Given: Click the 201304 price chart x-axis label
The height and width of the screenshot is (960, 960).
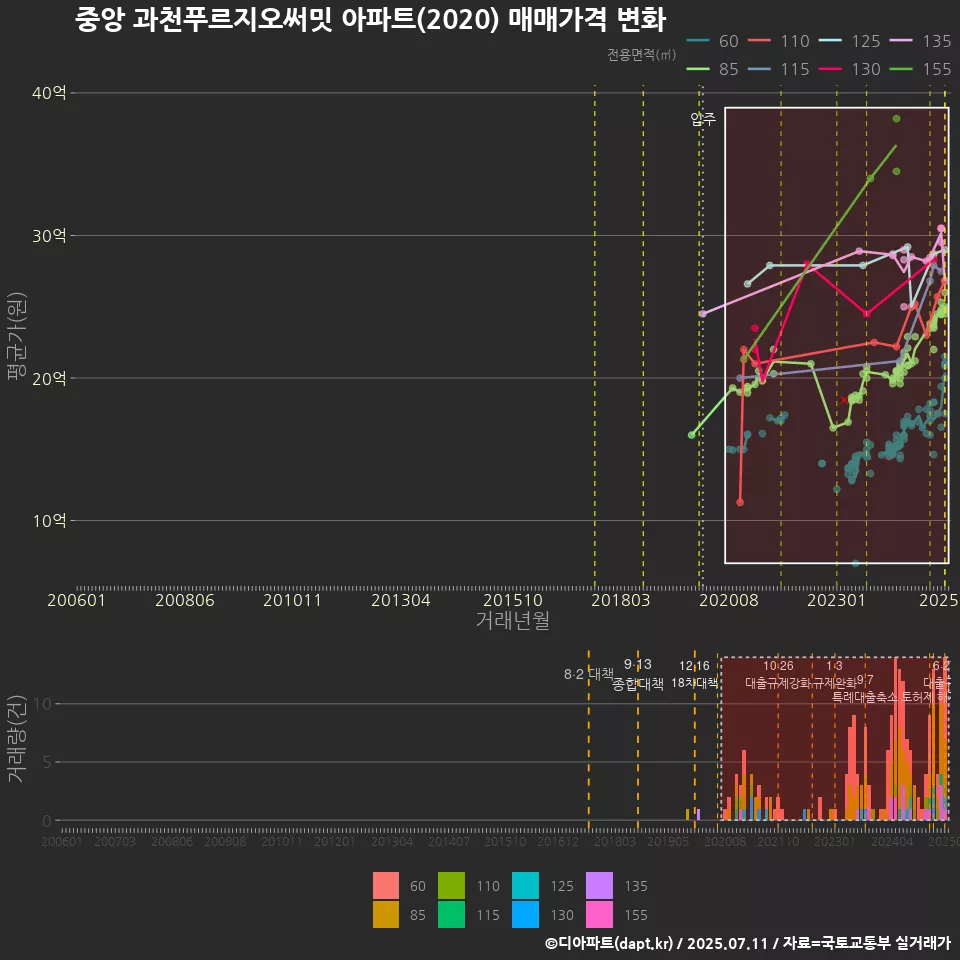Looking at the screenshot, I should click(x=401, y=600).
